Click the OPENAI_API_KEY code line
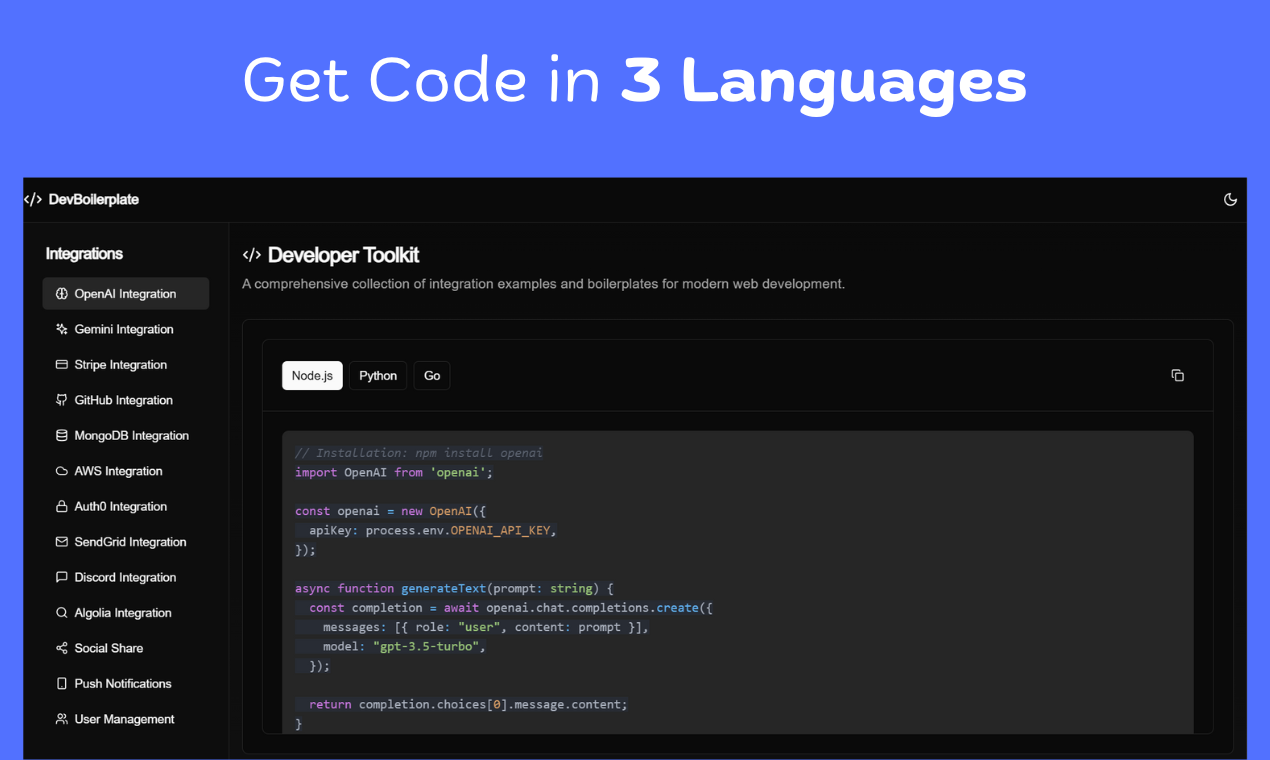1270x760 pixels. point(433,530)
